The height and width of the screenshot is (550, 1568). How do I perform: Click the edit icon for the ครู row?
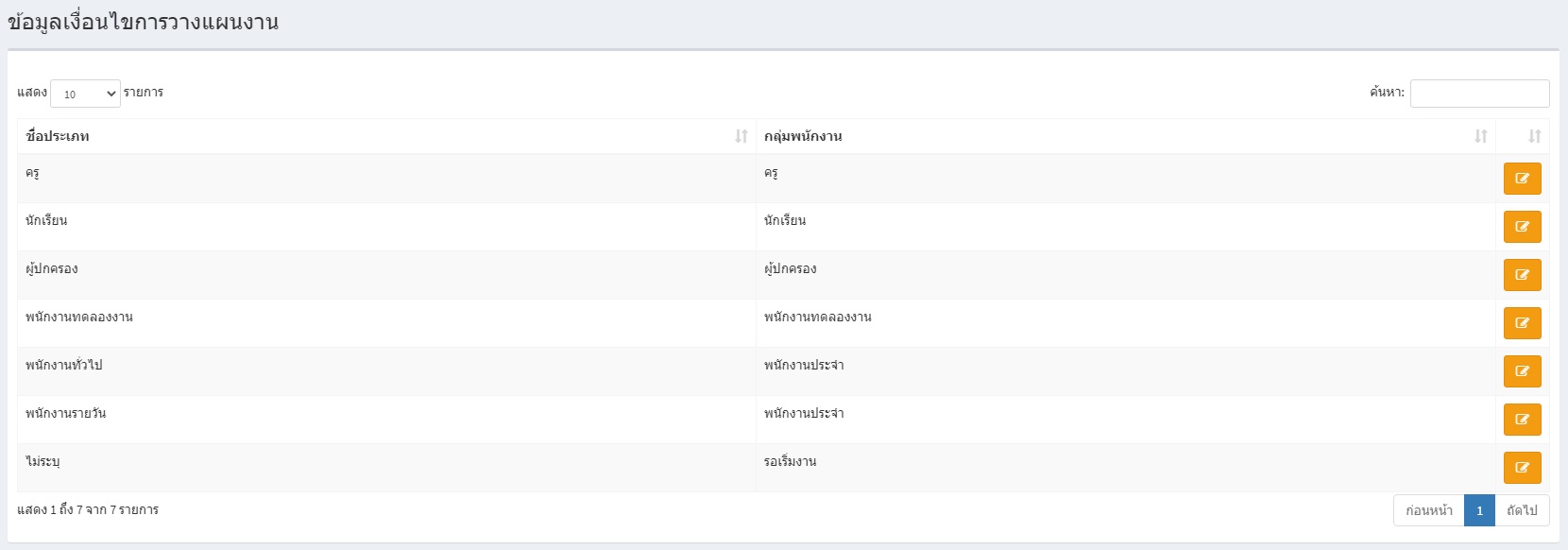pyautogui.click(x=1522, y=179)
